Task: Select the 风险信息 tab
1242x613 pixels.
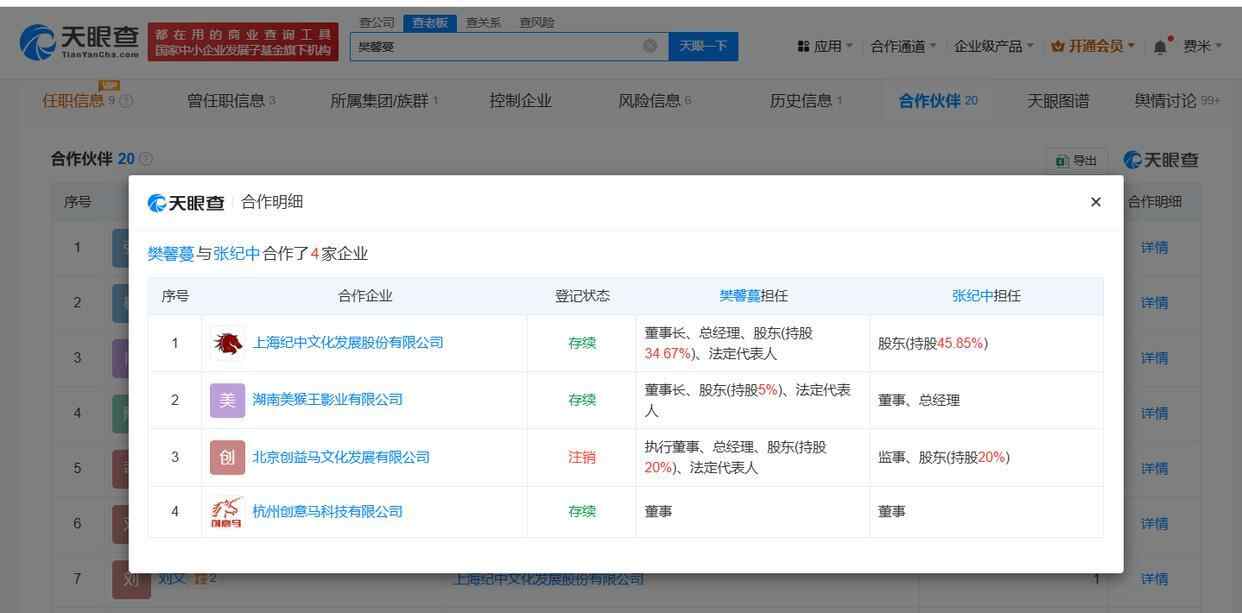Action: click(655, 101)
